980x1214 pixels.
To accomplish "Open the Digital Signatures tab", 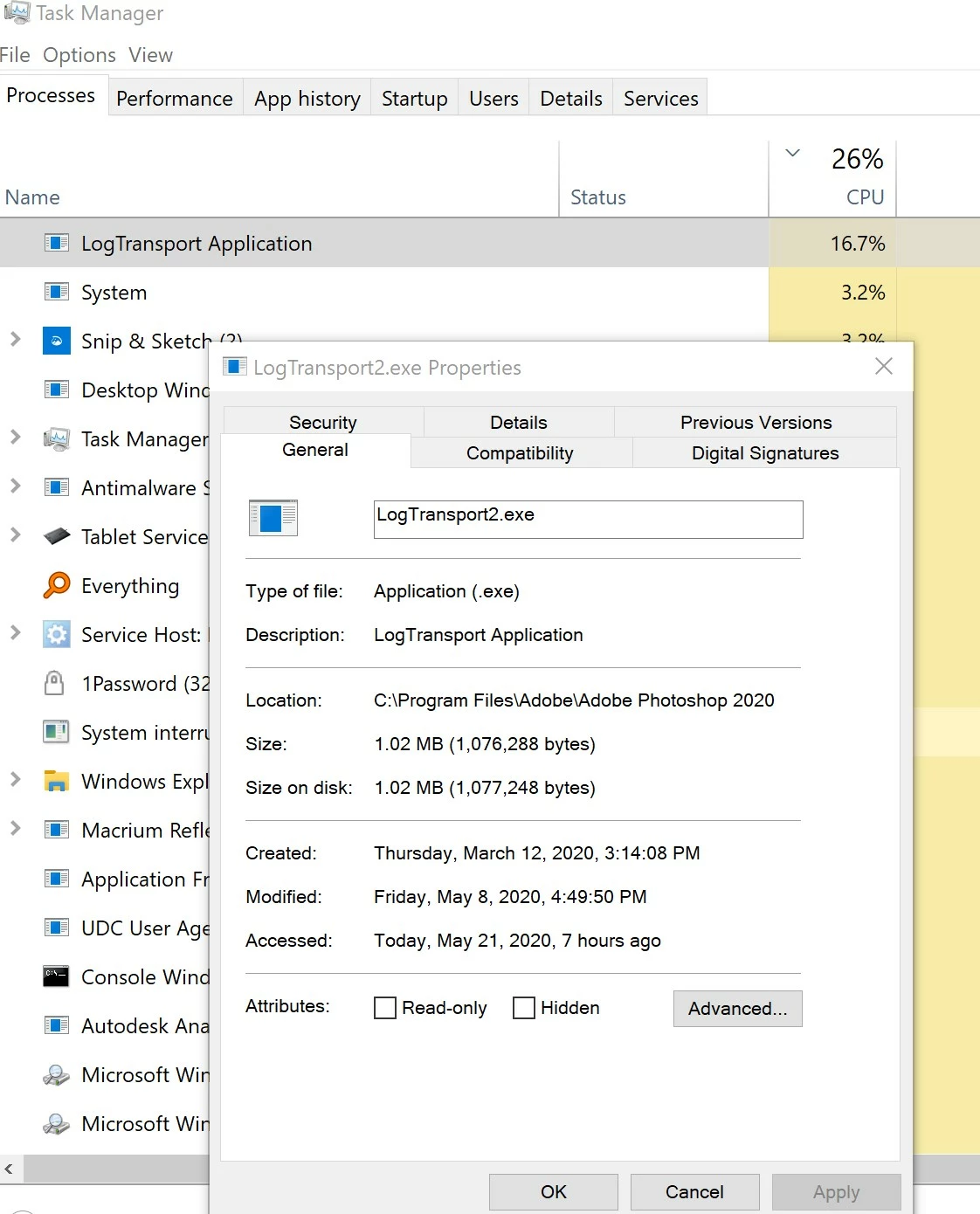I will pos(765,452).
